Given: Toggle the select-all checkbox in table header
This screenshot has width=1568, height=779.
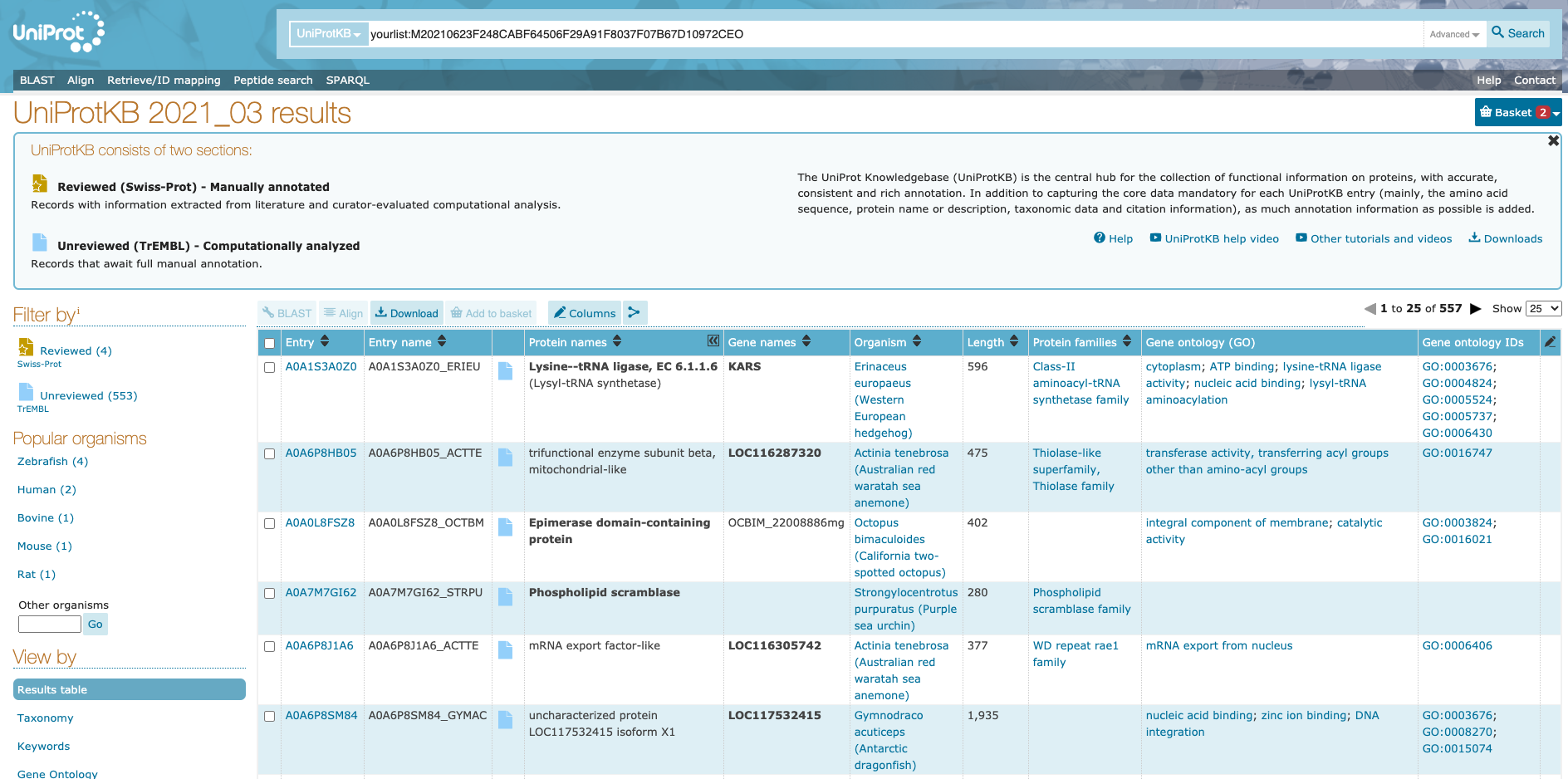Looking at the screenshot, I should coord(269,343).
